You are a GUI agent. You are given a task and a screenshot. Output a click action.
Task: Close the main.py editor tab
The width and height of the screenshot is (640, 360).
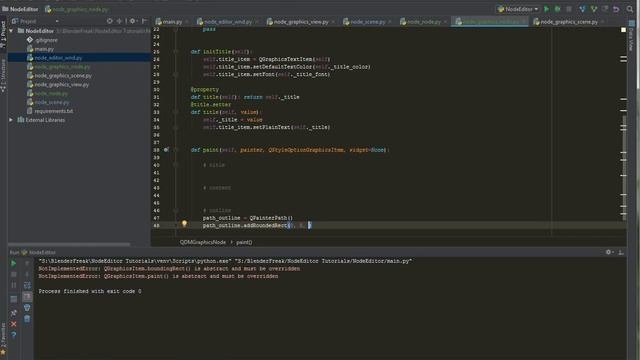point(187,22)
